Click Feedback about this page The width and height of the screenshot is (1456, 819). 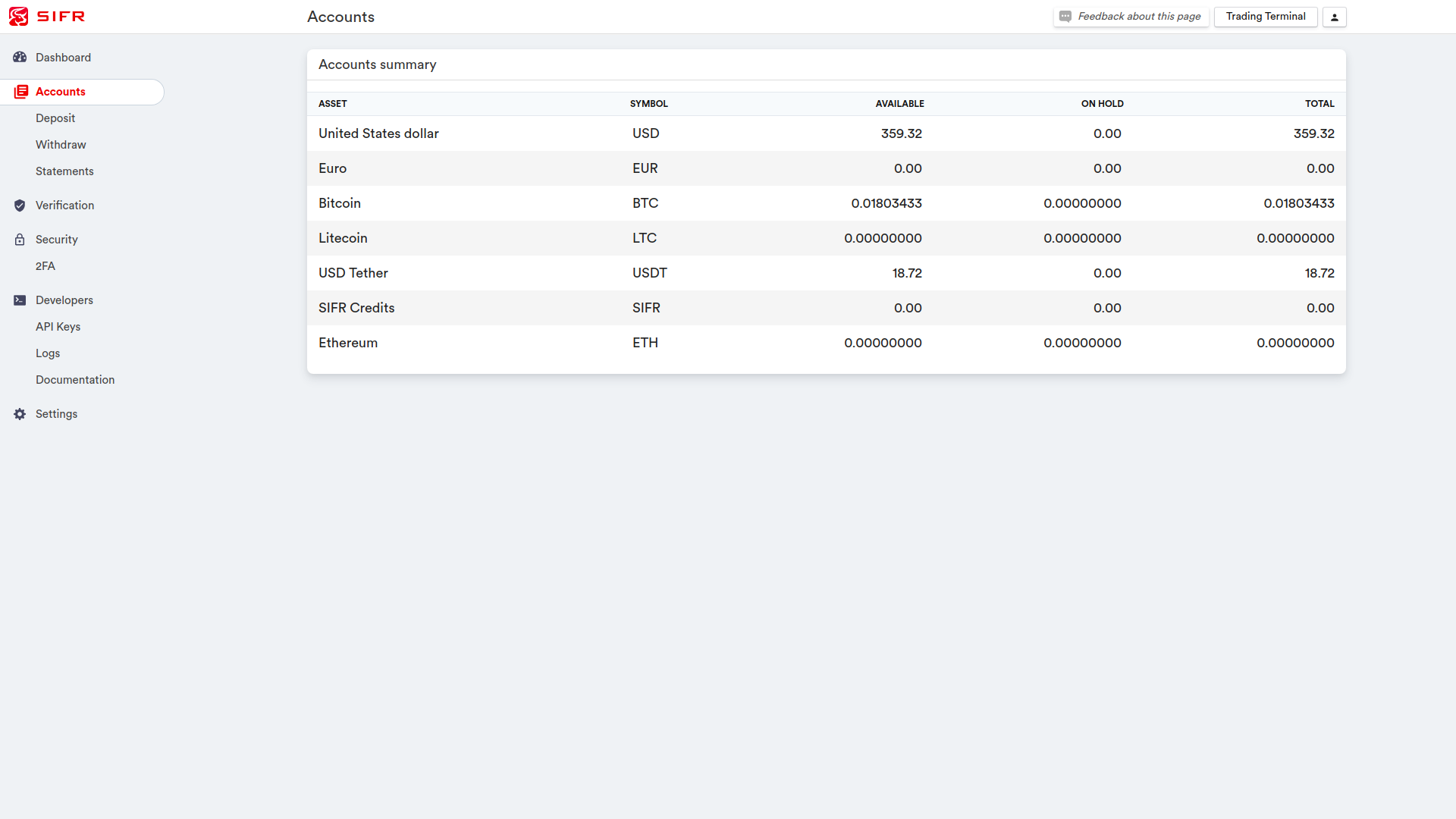pos(1139,17)
